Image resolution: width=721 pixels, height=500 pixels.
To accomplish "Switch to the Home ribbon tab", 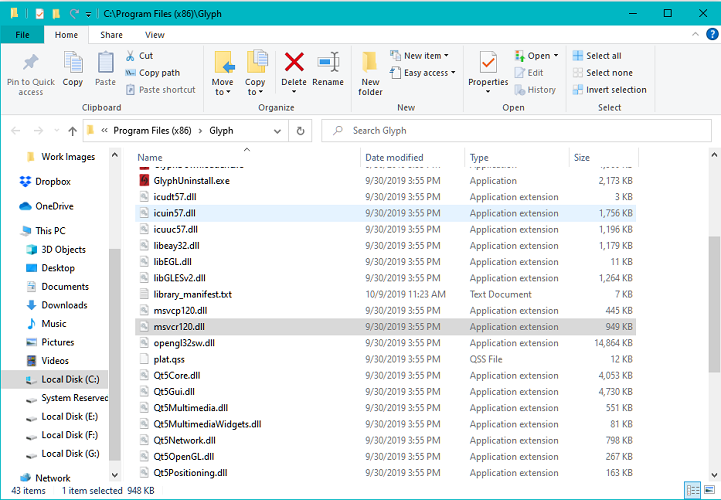I will coord(66,35).
